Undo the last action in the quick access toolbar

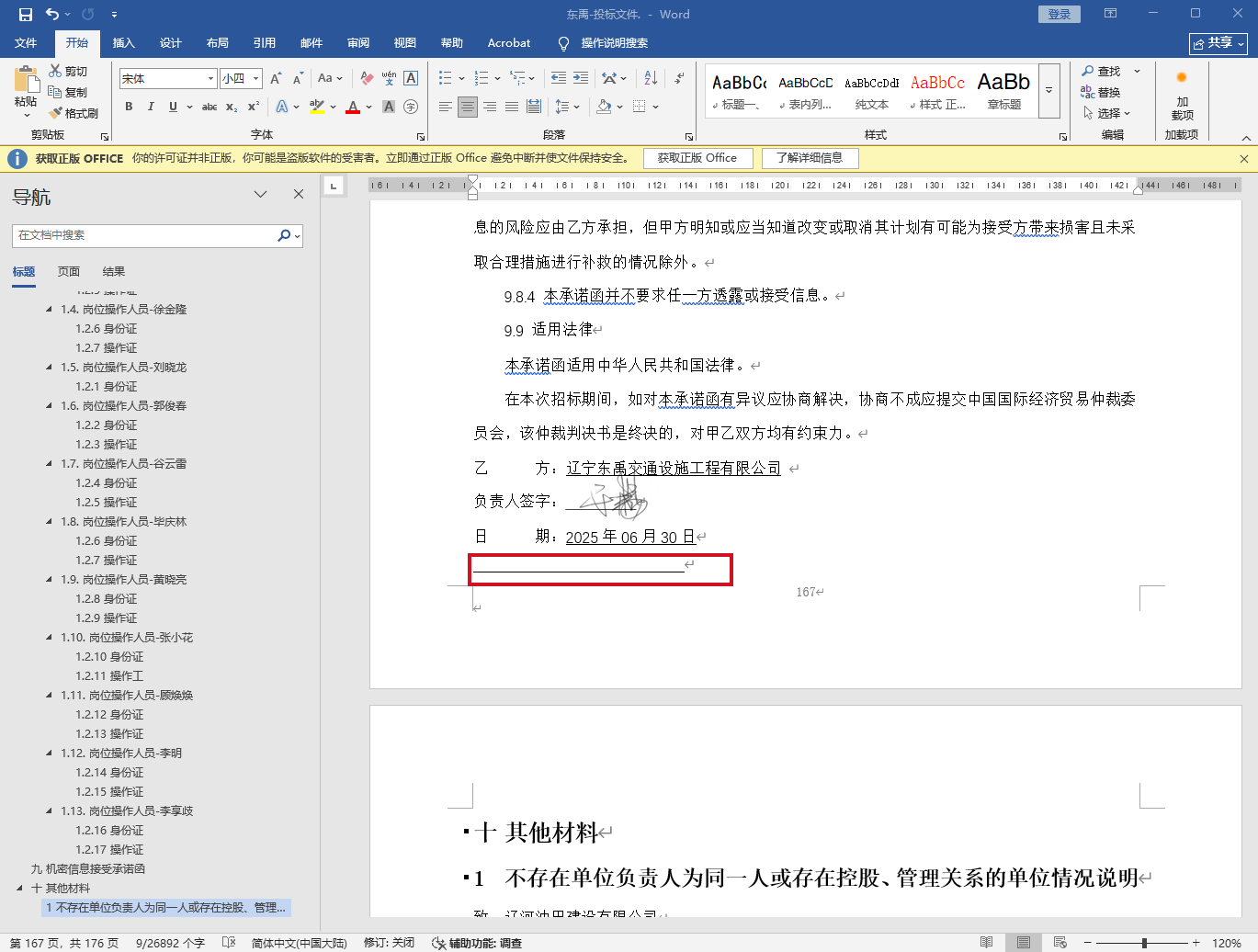click(x=52, y=15)
